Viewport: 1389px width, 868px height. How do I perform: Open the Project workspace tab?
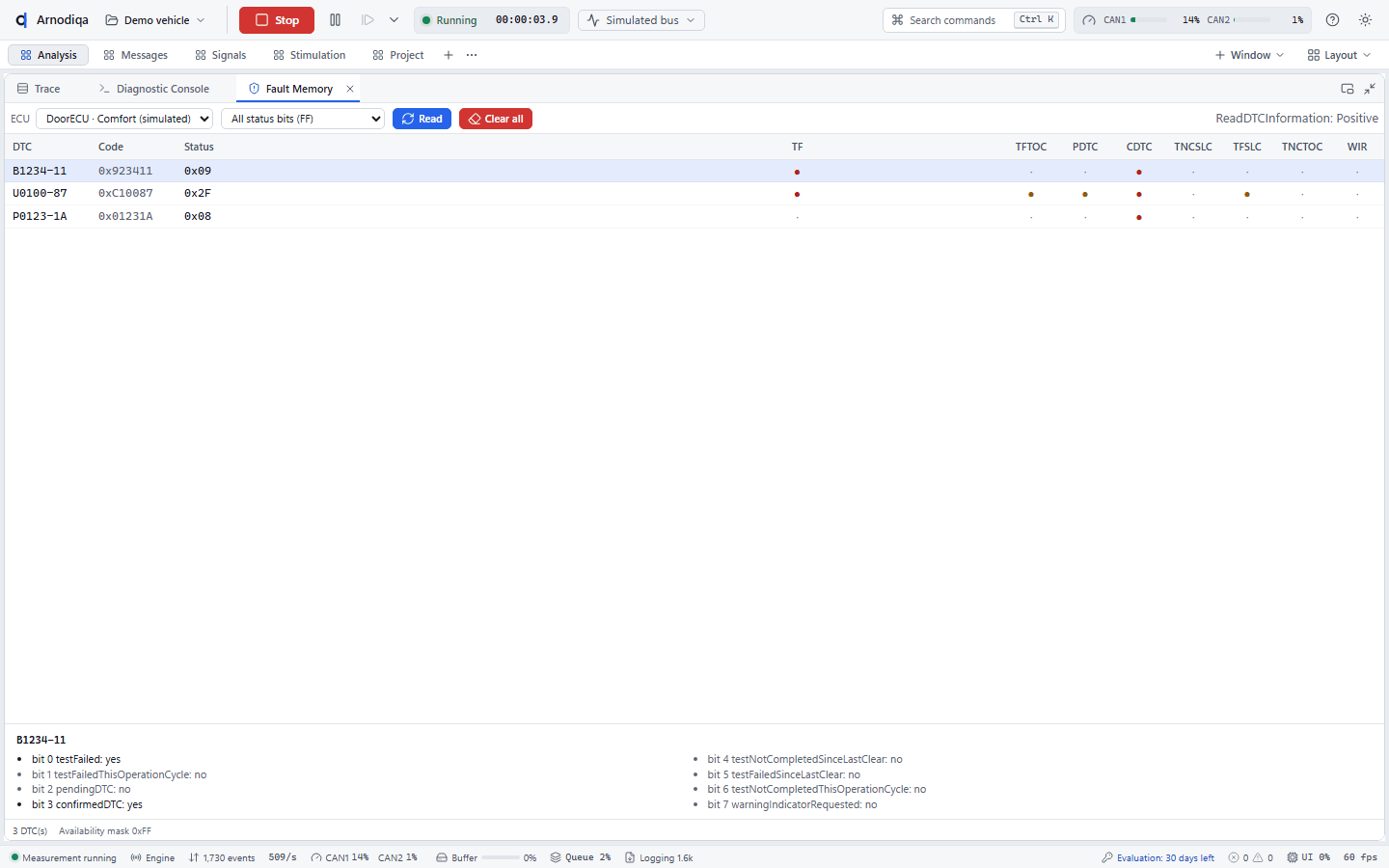[398, 55]
